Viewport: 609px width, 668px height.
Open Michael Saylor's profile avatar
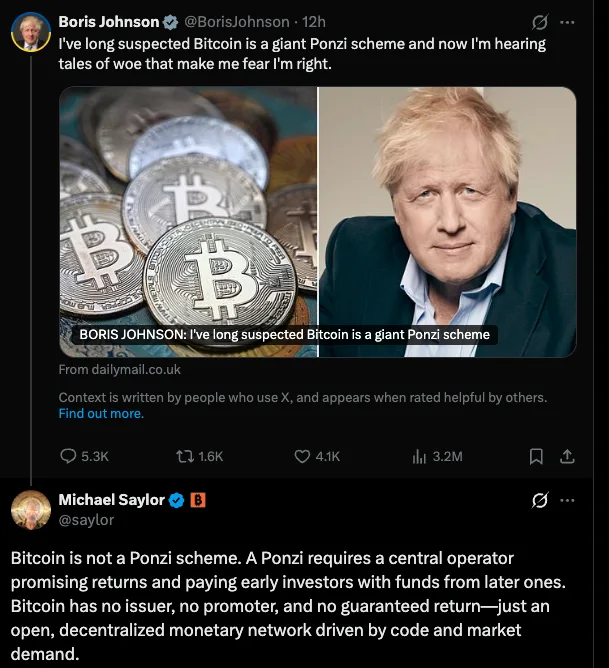pos(31,509)
